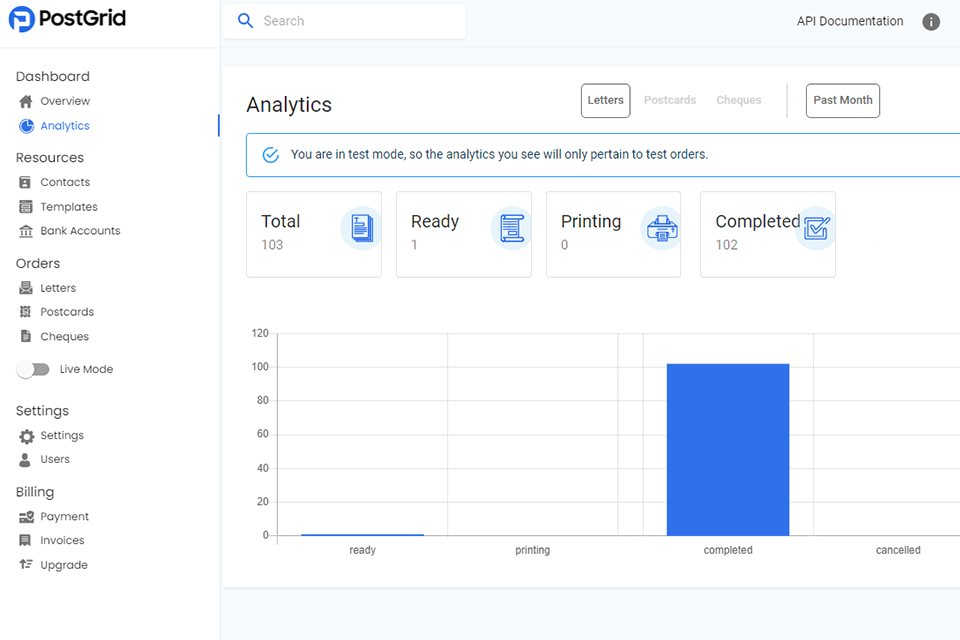
Task: Click the PostGrid logo
Action: click(x=67, y=19)
